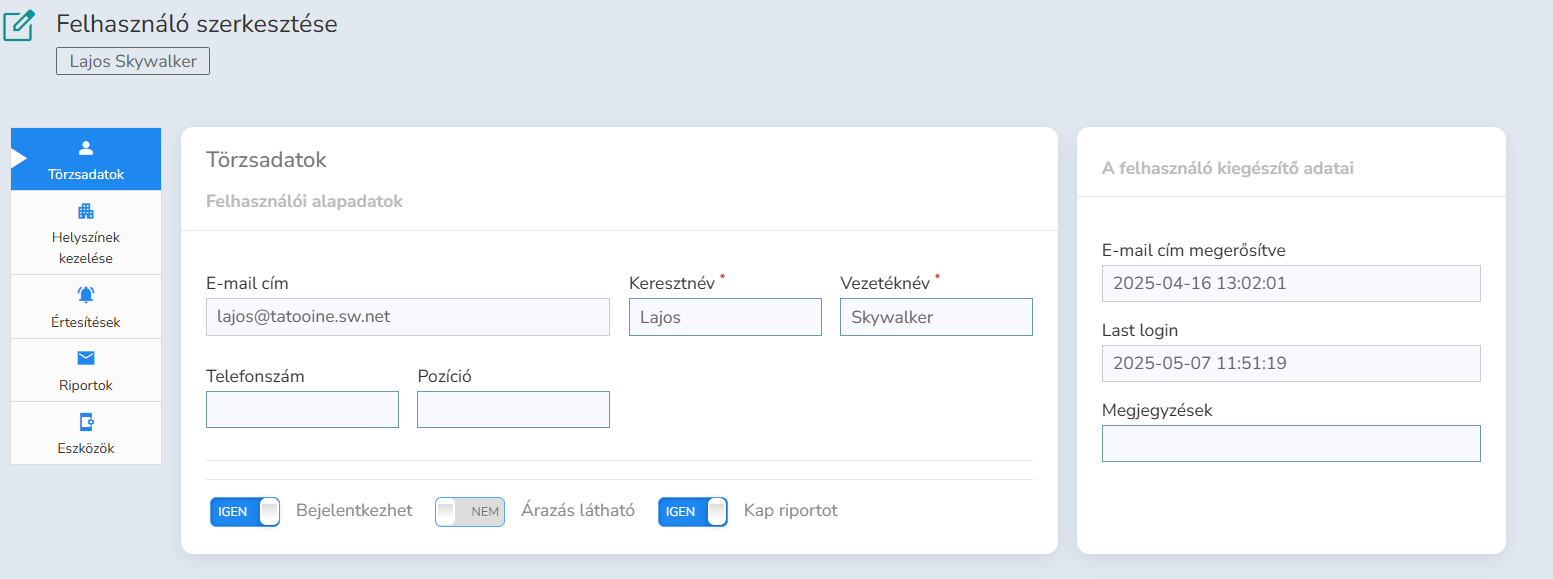Click the building icon for Helyszínek kezelése
This screenshot has width=1553, height=579.
[86, 211]
